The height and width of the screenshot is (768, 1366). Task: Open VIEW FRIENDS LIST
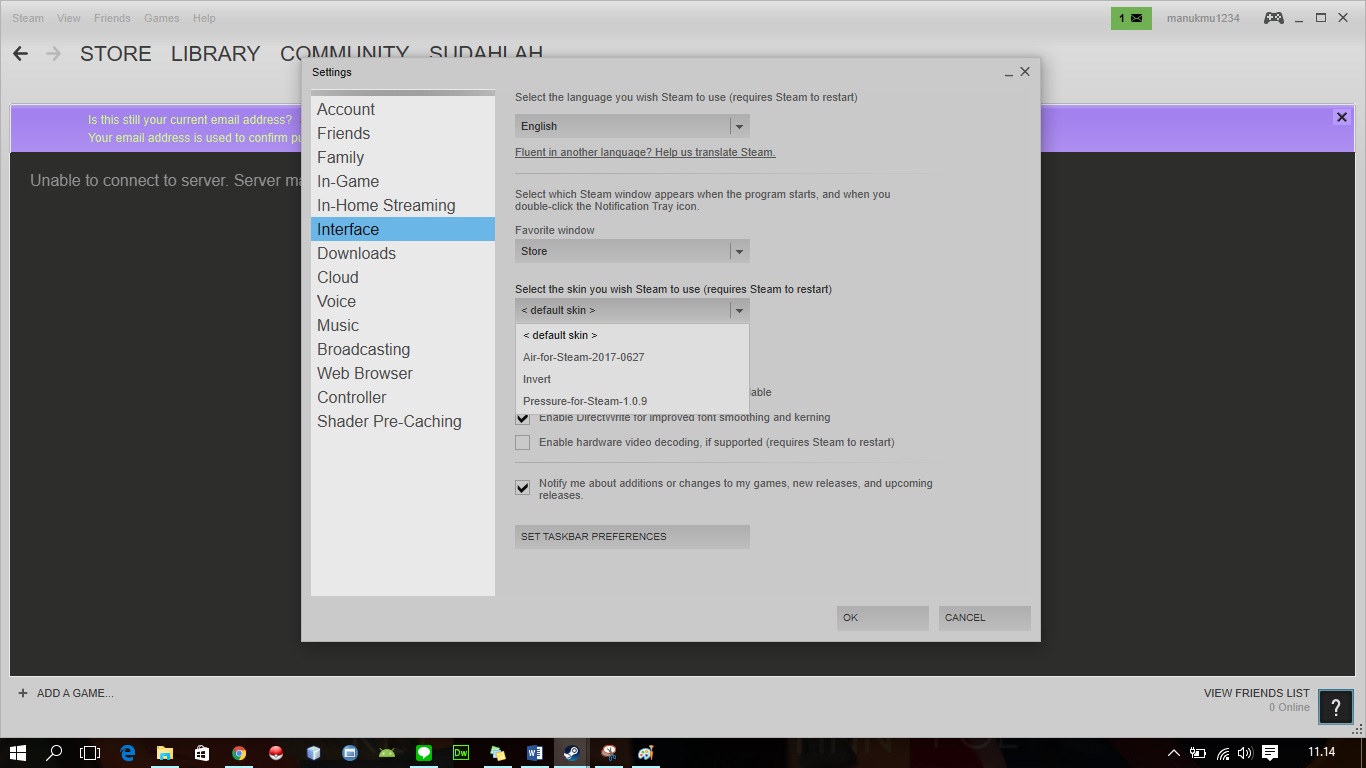pos(1256,693)
